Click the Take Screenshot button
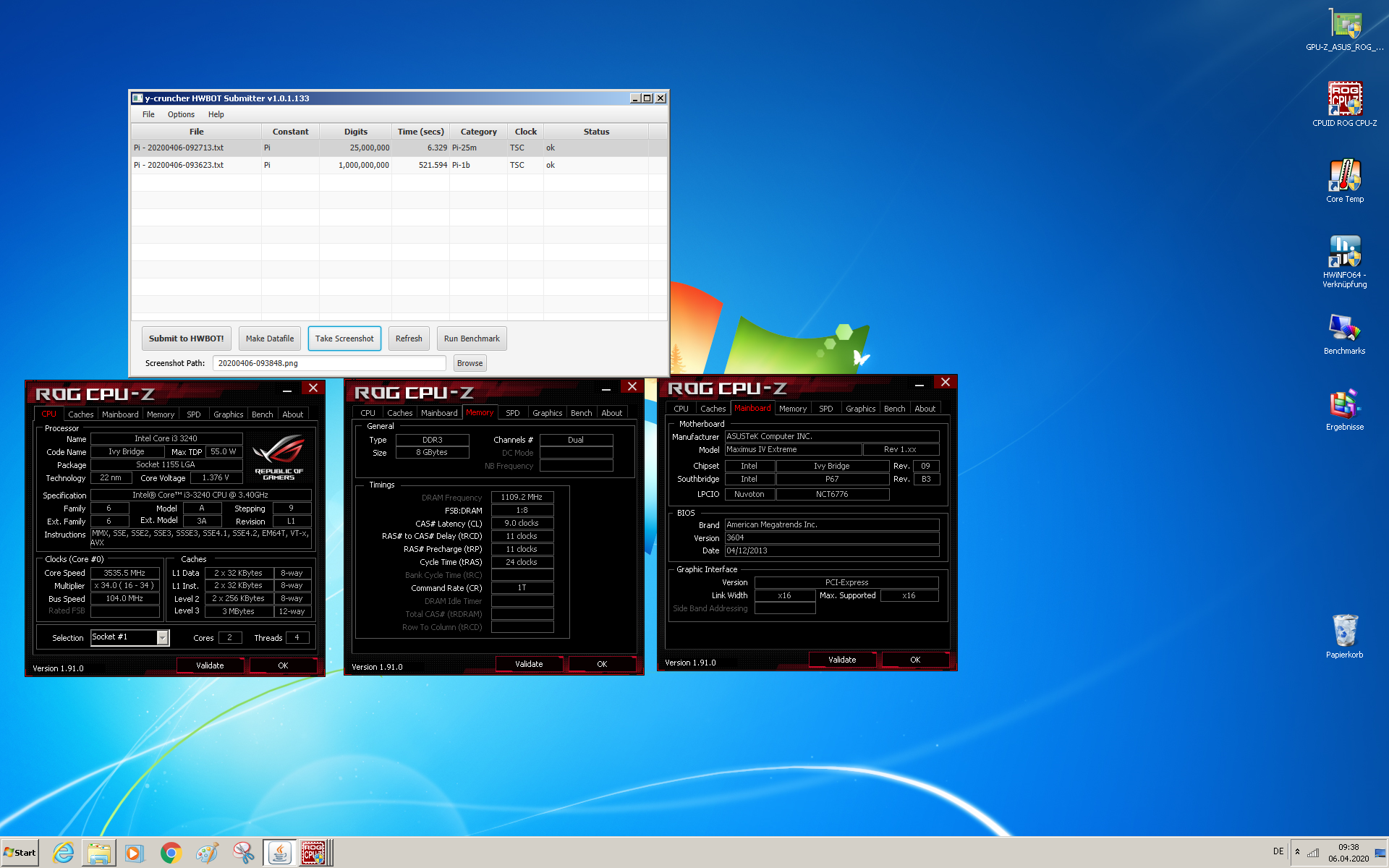Viewport: 1389px width, 868px height. [344, 339]
